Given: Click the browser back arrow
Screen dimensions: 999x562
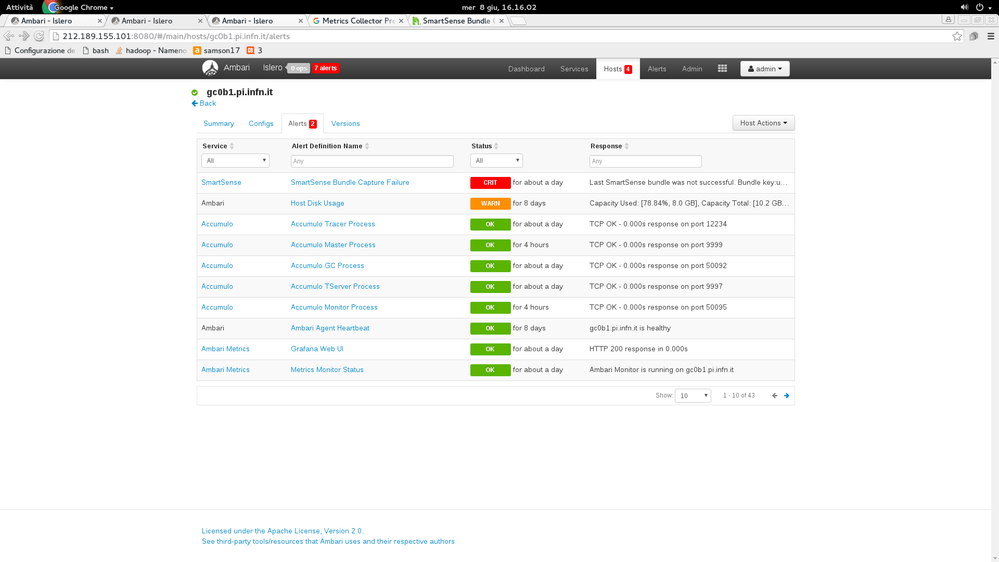Looking at the screenshot, I should point(9,36).
